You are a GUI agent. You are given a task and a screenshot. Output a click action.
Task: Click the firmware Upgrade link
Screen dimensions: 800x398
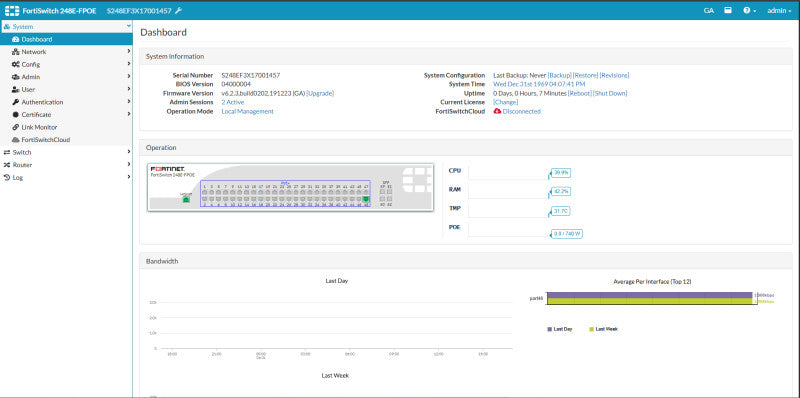click(x=320, y=93)
